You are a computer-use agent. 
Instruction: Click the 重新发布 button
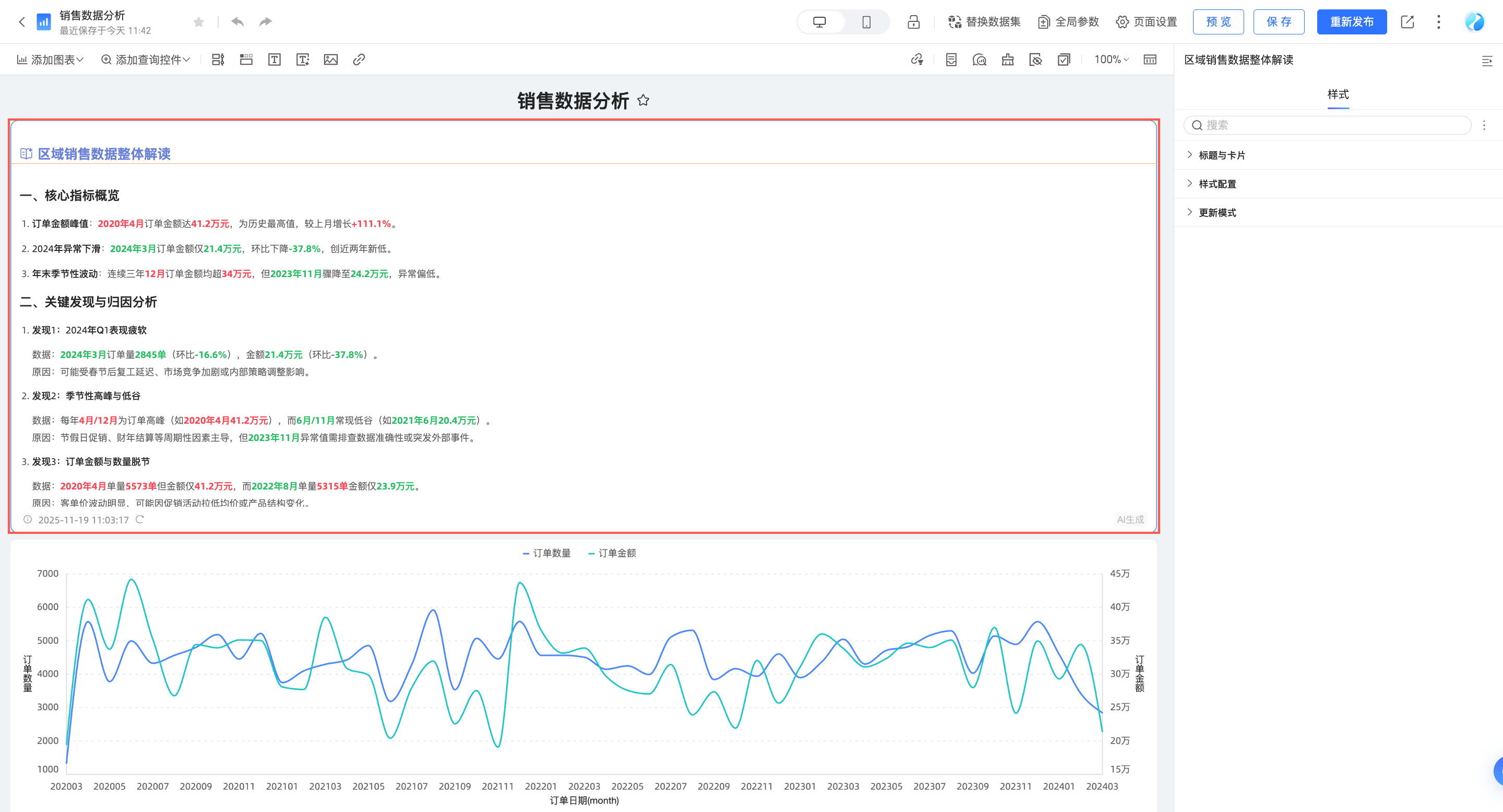1352,21
